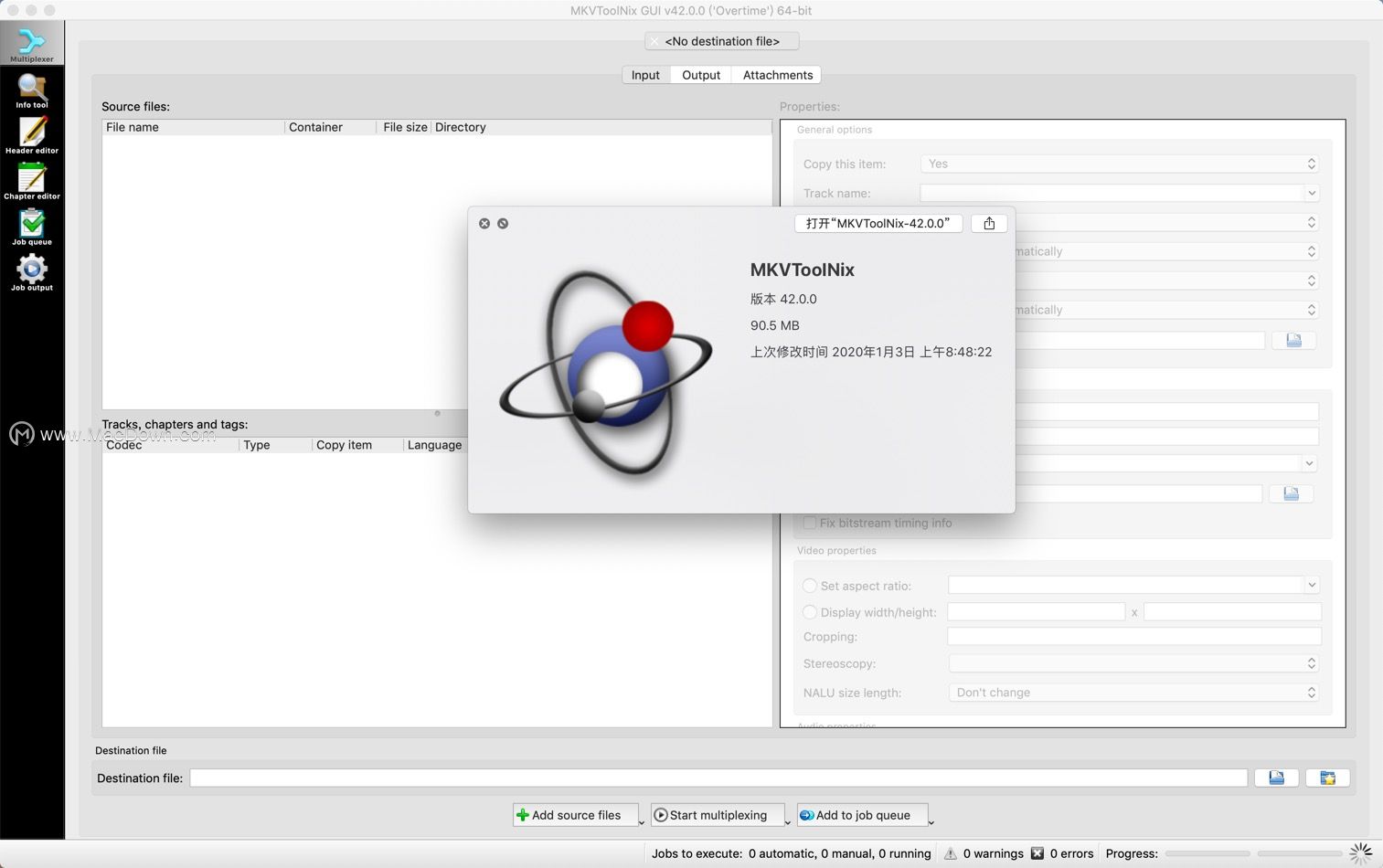Click the share icon in preview popup
This screenshot has height=868, width=1383.
[989, 224]
